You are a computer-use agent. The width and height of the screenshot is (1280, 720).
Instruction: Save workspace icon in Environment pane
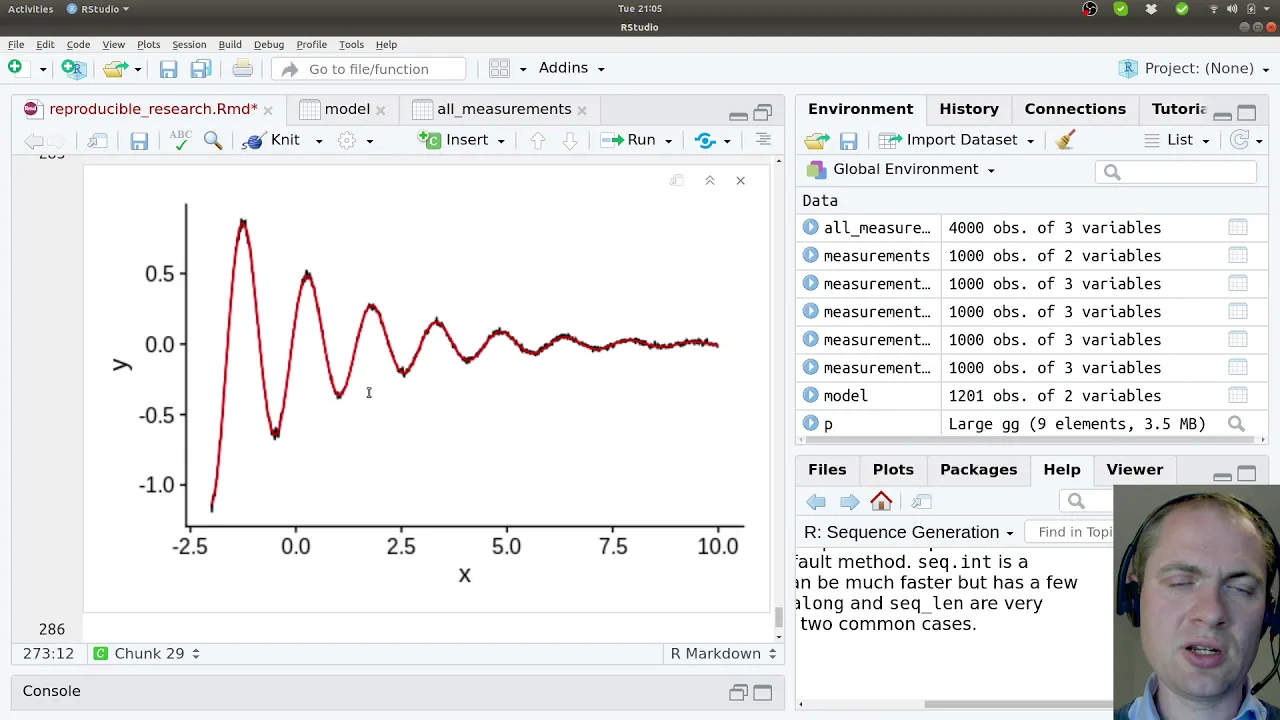pyautogui.click(x=848, y=140)
